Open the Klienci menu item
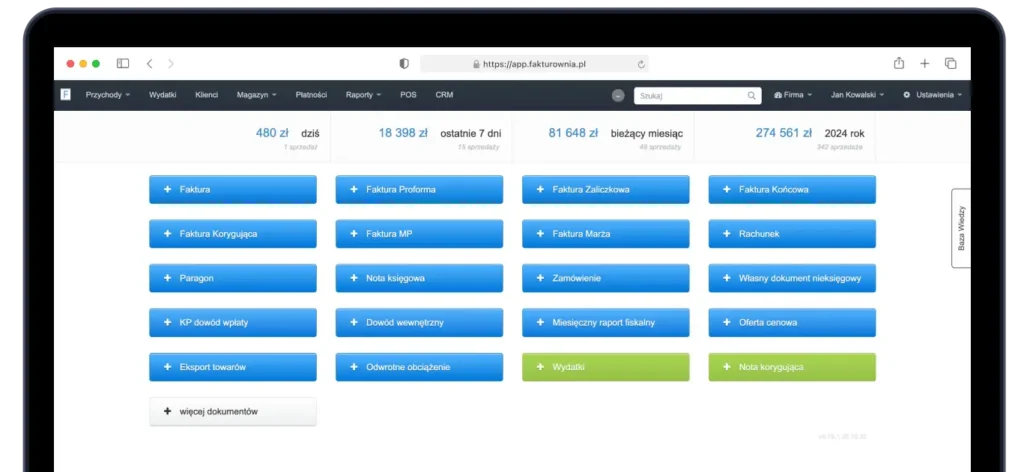 coord(206,95)
